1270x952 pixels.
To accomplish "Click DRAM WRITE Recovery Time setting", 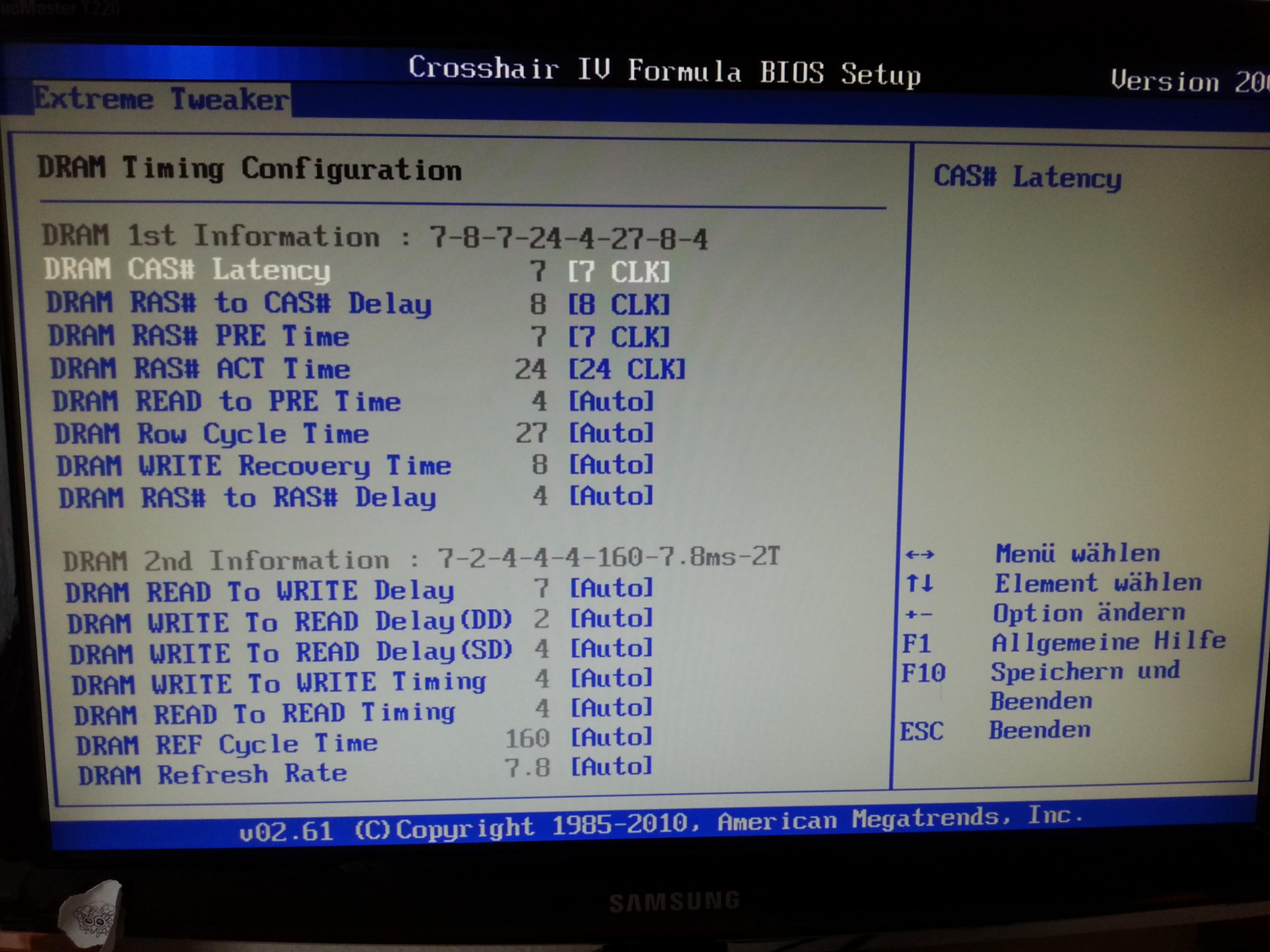I will (x=253, y=465).
